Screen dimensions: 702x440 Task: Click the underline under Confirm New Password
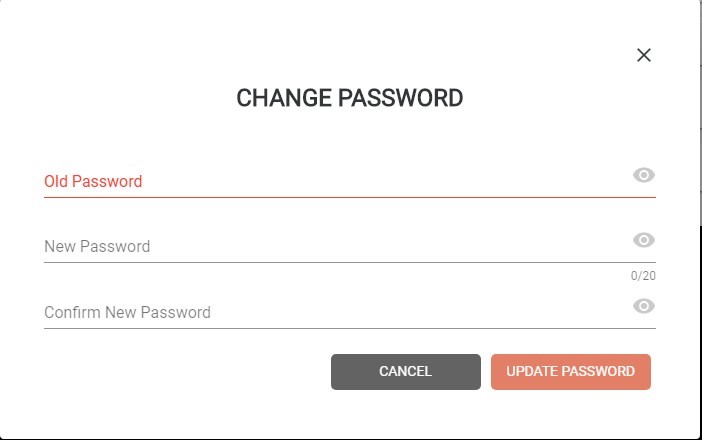pyautogui.click(x=350, y=328)
